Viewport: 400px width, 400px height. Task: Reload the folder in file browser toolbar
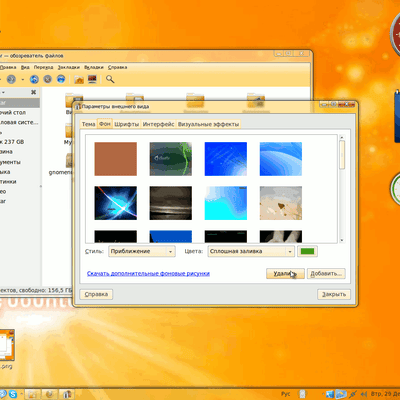[x=61, y=79]
